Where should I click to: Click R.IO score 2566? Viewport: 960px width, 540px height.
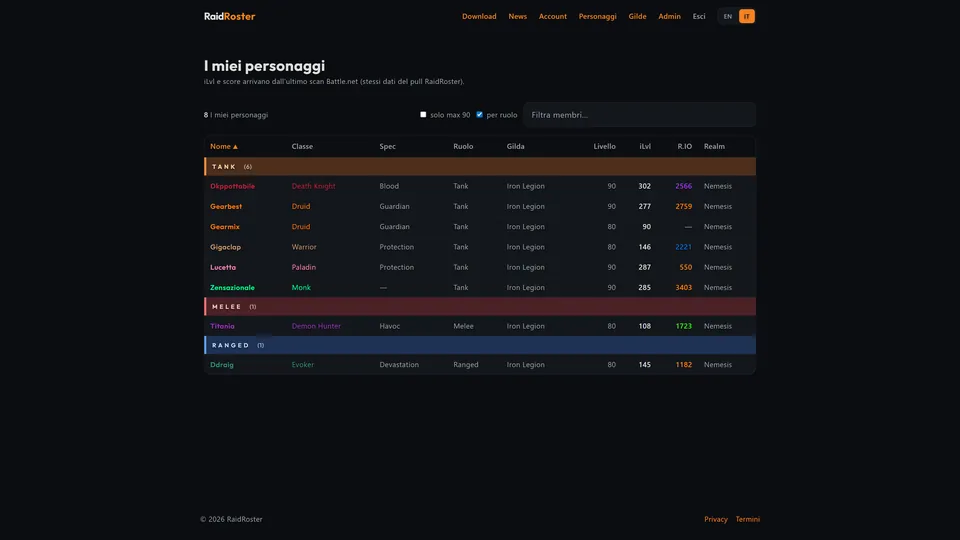coord(683,186)
